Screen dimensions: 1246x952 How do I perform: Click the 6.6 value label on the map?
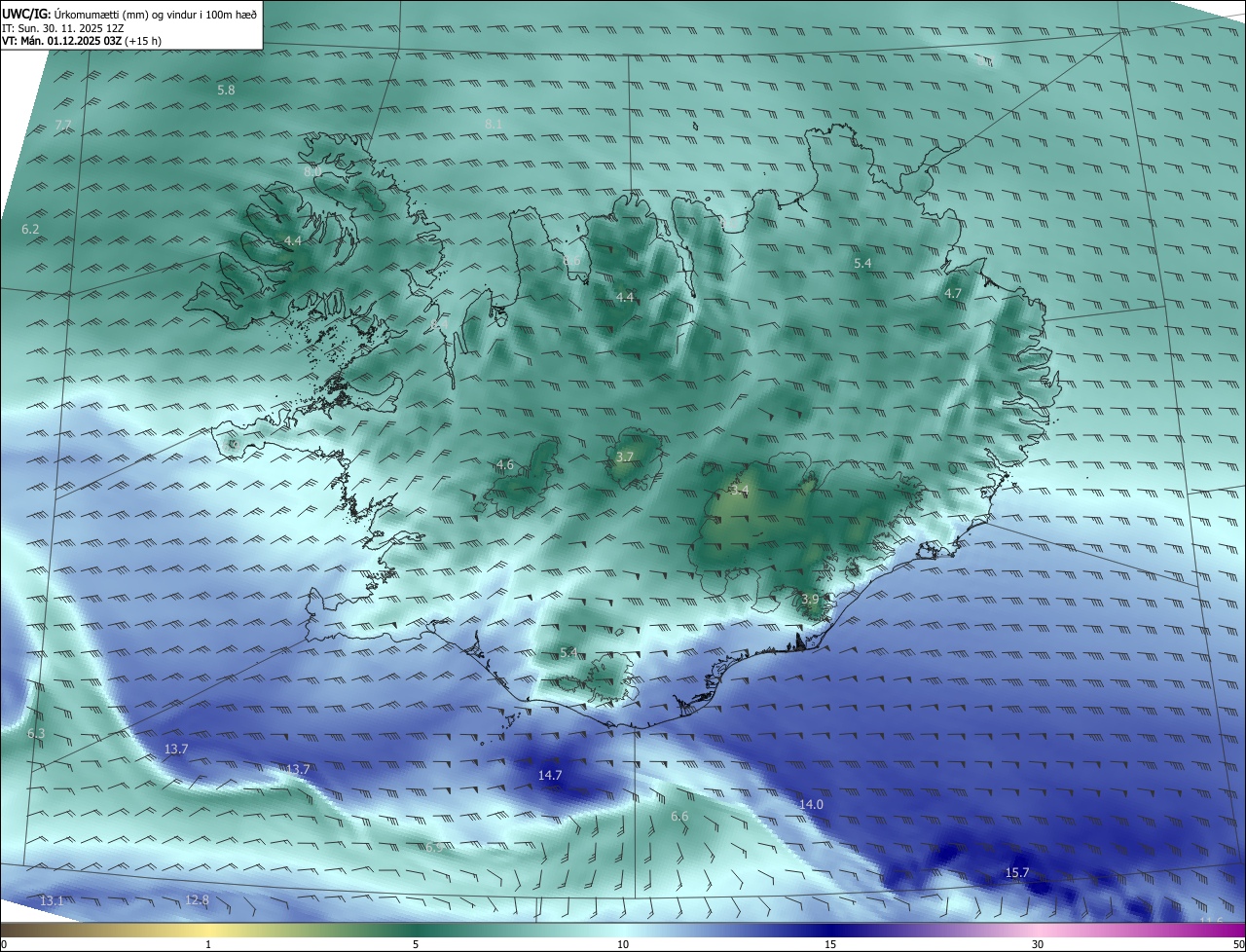click(x=679, y=816)
